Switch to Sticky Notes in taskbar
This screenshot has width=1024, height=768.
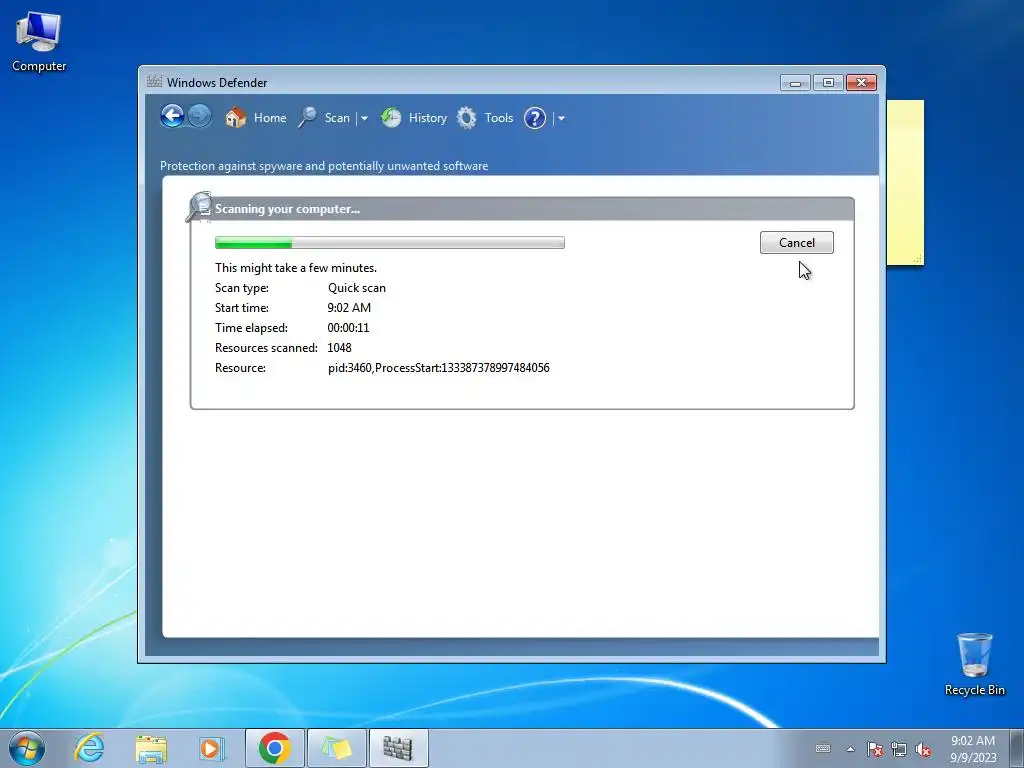[x=336, y=748]
